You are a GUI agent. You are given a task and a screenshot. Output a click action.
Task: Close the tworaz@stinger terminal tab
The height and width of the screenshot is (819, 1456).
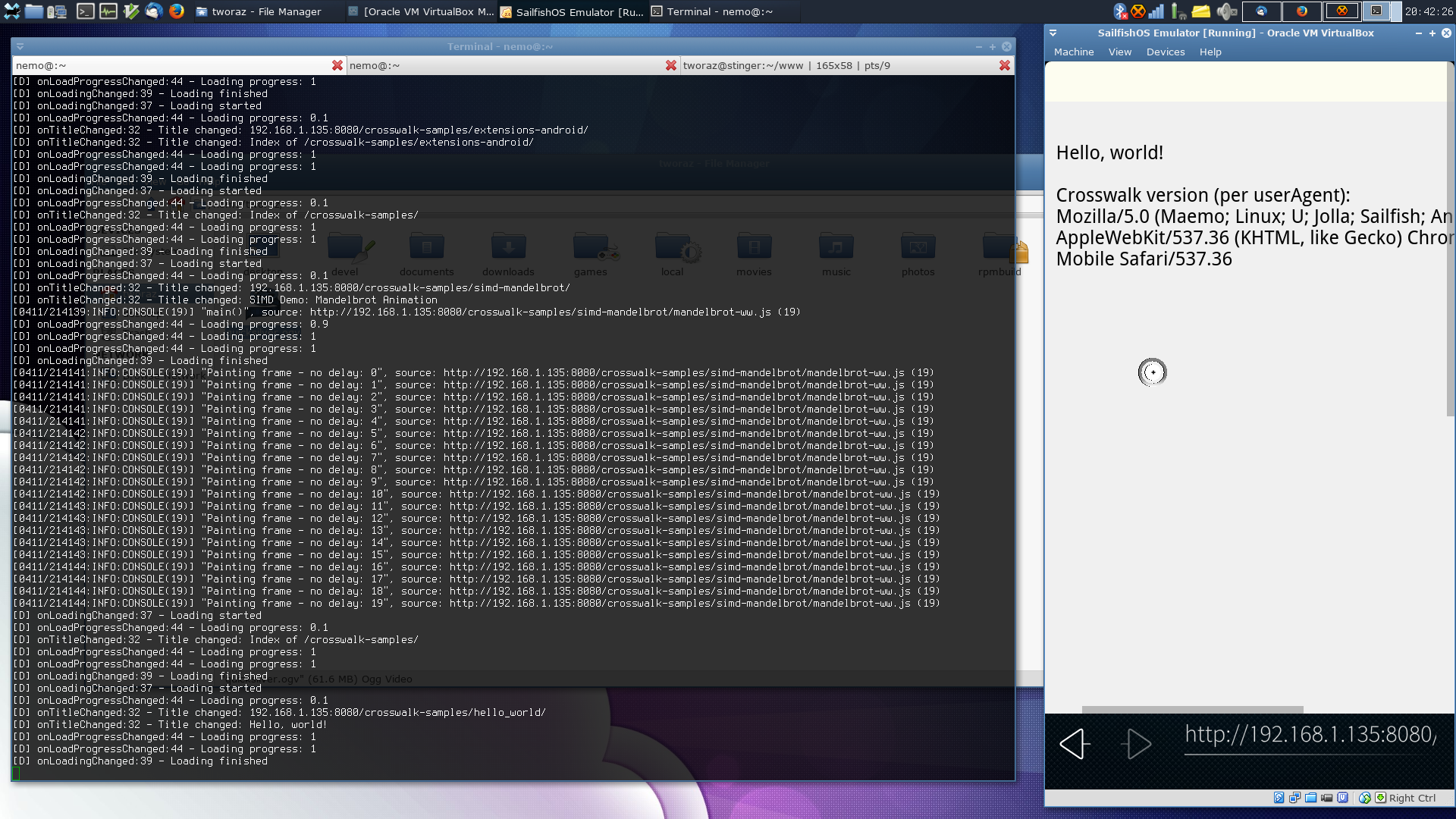[1005, 66]
